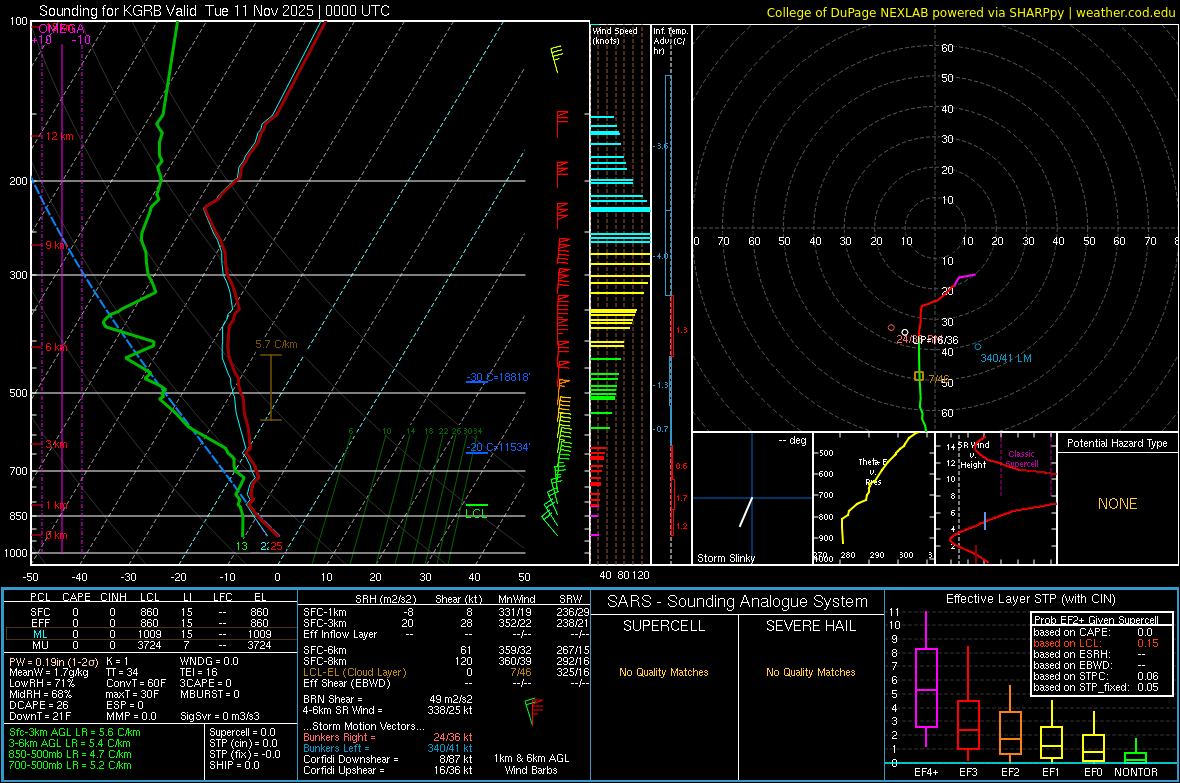Click the white Storm Slinky line

[746, 511]
